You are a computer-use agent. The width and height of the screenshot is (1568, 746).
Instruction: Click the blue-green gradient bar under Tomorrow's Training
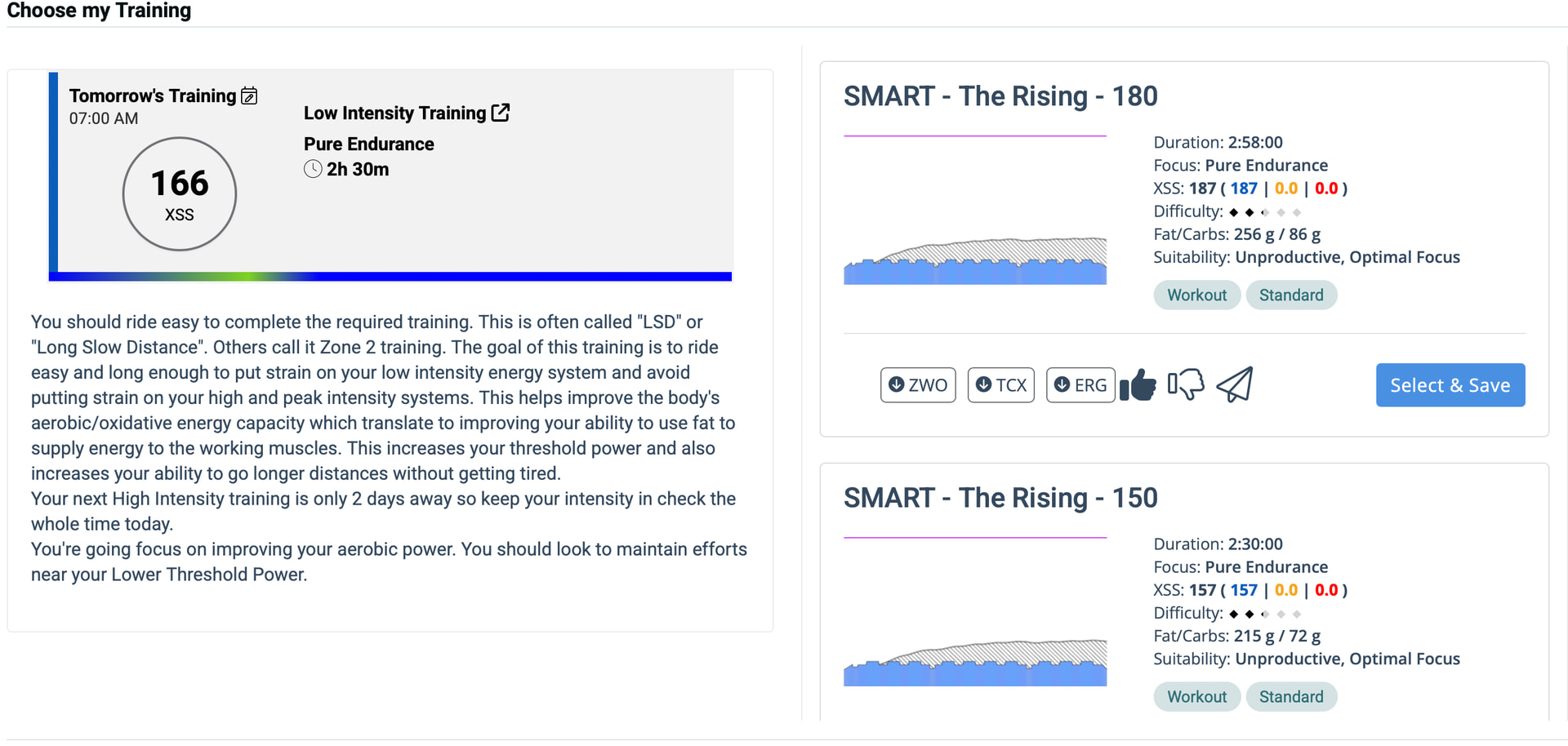[x=390, y=277]
